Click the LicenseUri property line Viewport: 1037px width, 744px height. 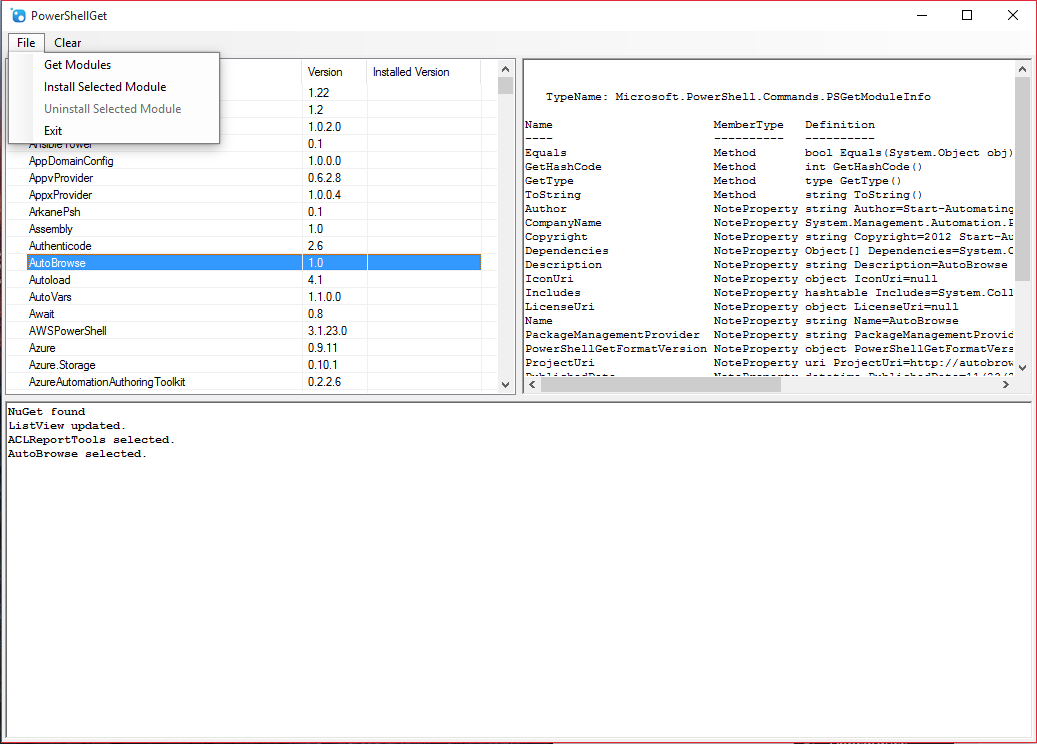(741, 306)
